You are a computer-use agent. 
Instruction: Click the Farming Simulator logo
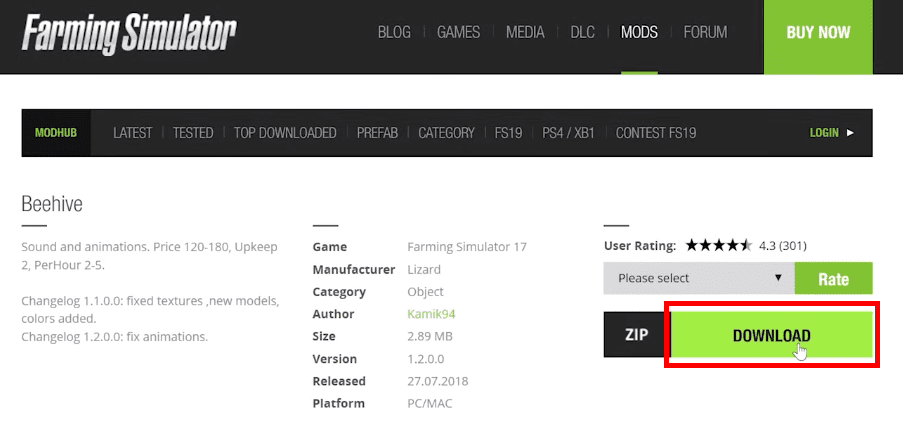[129, 32]
